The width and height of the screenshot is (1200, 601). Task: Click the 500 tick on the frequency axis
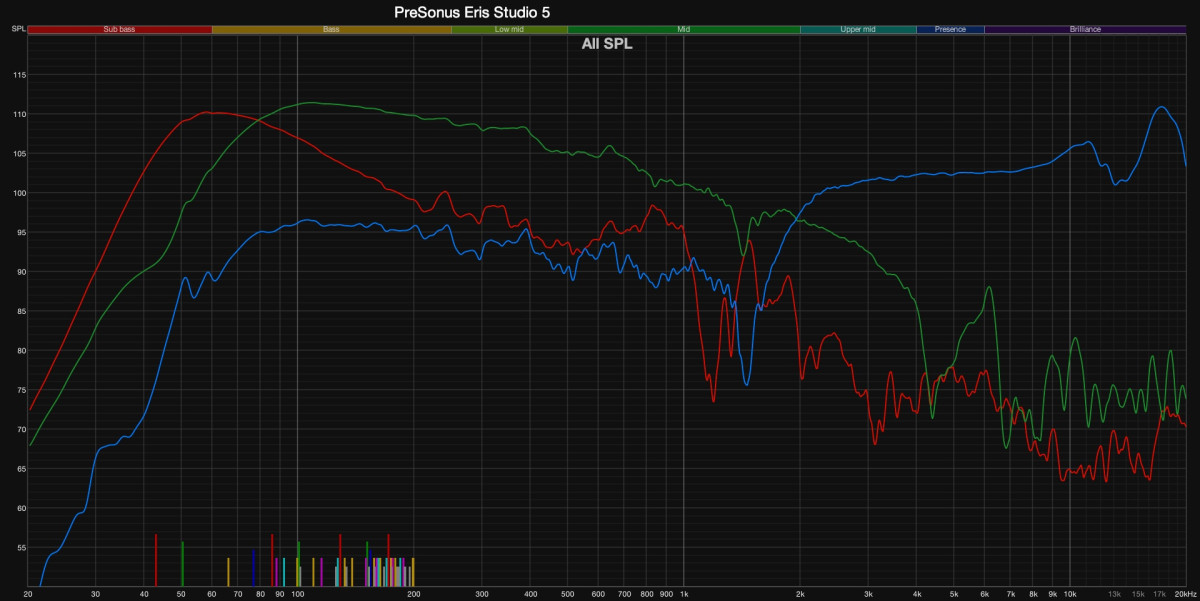(568, 594)
